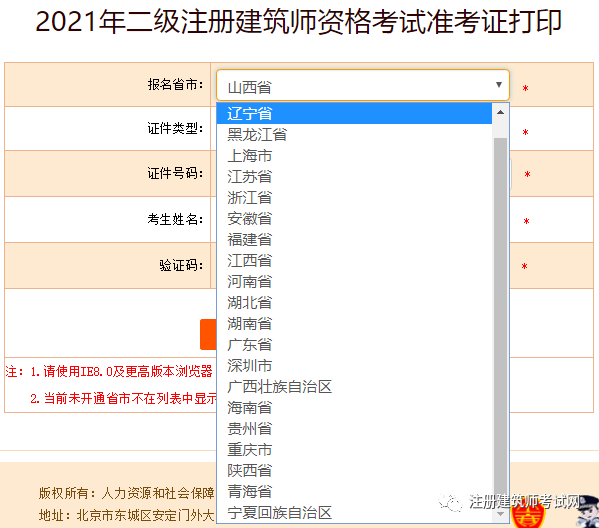Select 上海市 option

tap(354, 155)
